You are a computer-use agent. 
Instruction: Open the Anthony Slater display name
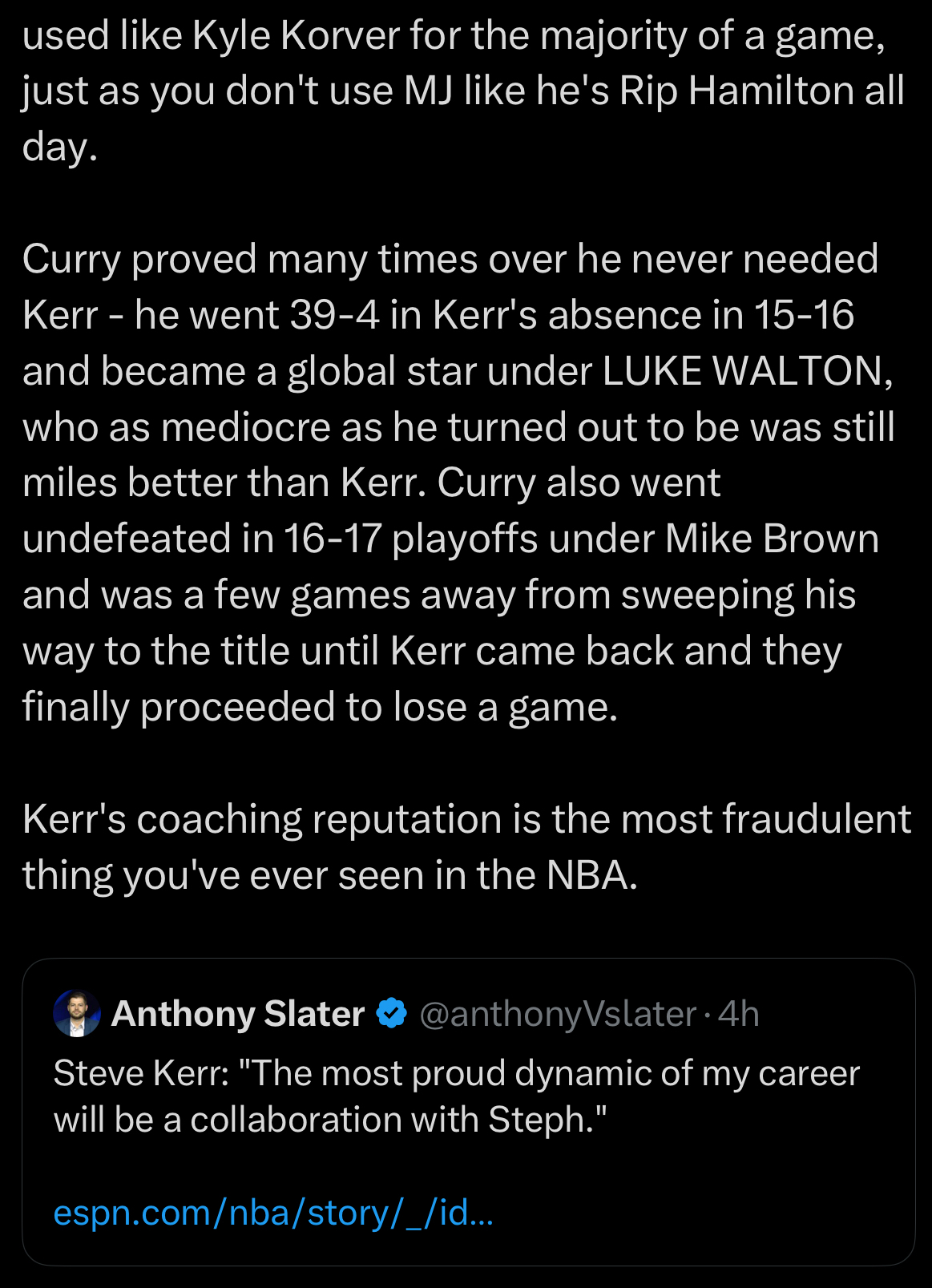tap(238, 1014)
